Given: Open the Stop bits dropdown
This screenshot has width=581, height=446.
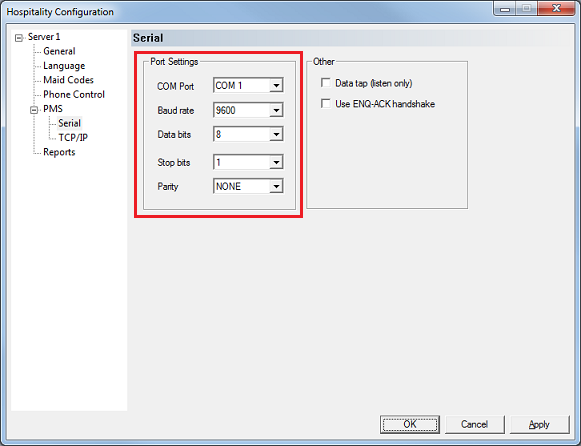Looking at the screenshot, I should tap(276, 162).
